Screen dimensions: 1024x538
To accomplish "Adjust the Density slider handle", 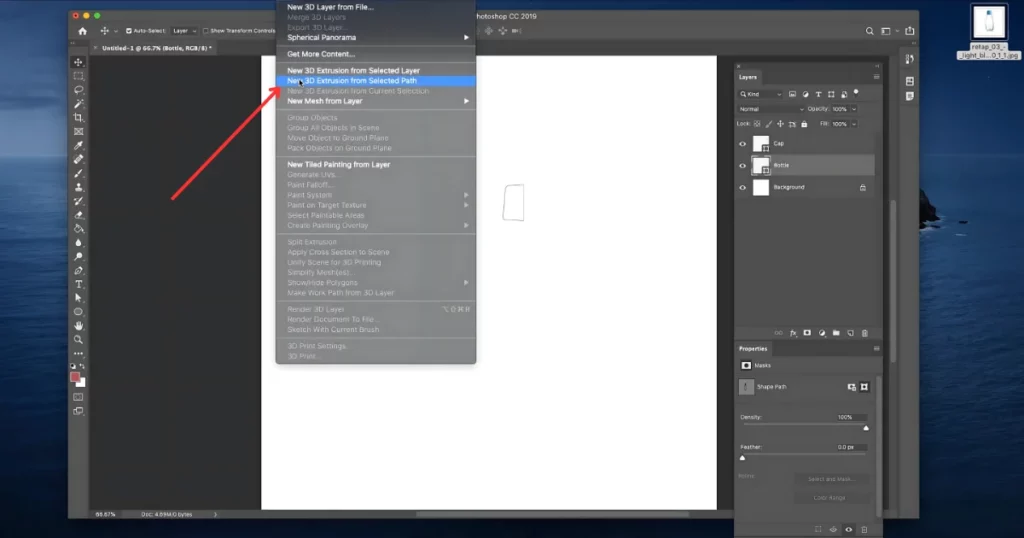I will coord(866,428).
